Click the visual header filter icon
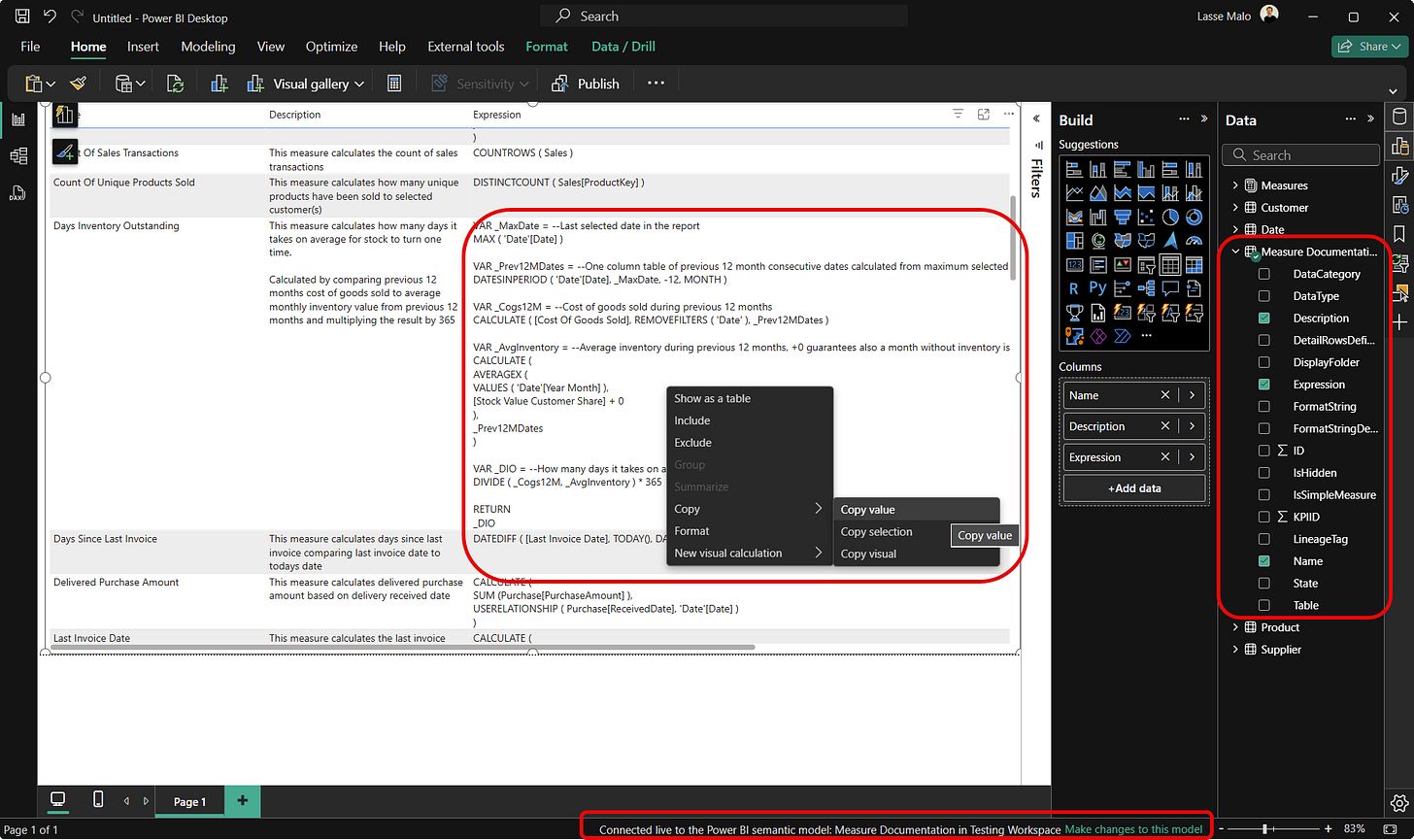Viewport: 1414px width, 840px height. (958, 115)
